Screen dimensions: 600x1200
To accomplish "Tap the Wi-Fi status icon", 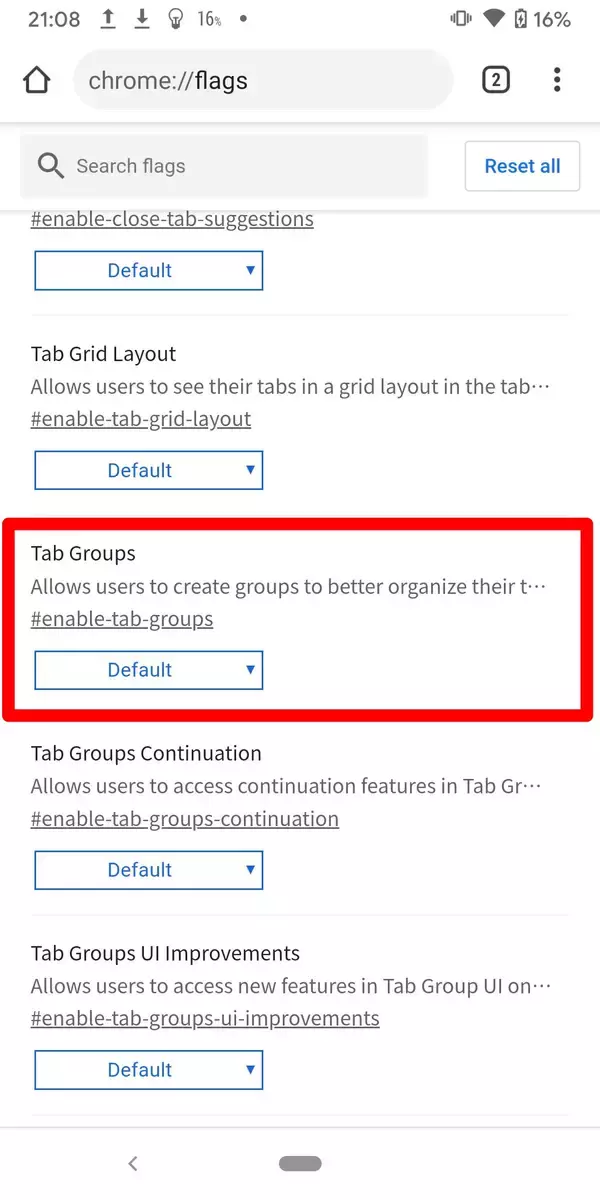I will (x=493, y=19).
